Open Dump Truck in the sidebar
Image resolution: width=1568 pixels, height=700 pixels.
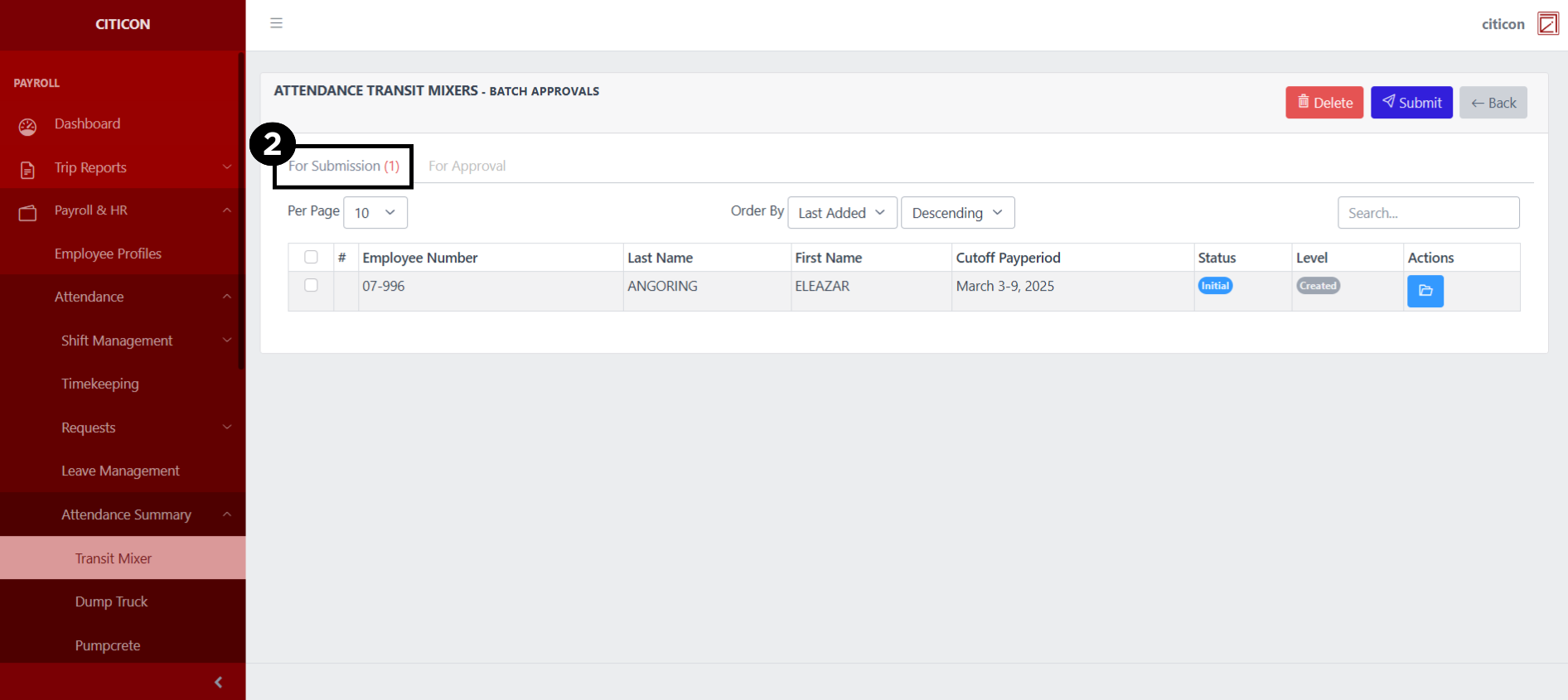[111, 601]
